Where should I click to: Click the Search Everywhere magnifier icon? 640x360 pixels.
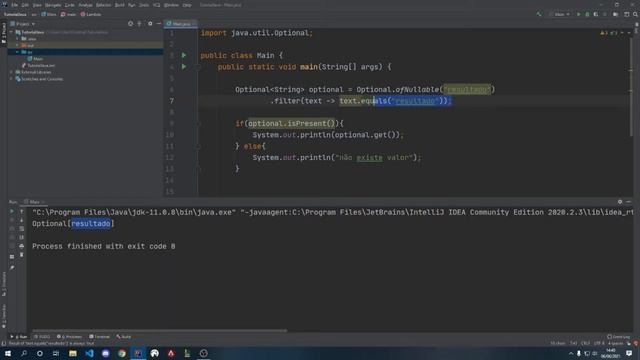(x=635, y=14)
